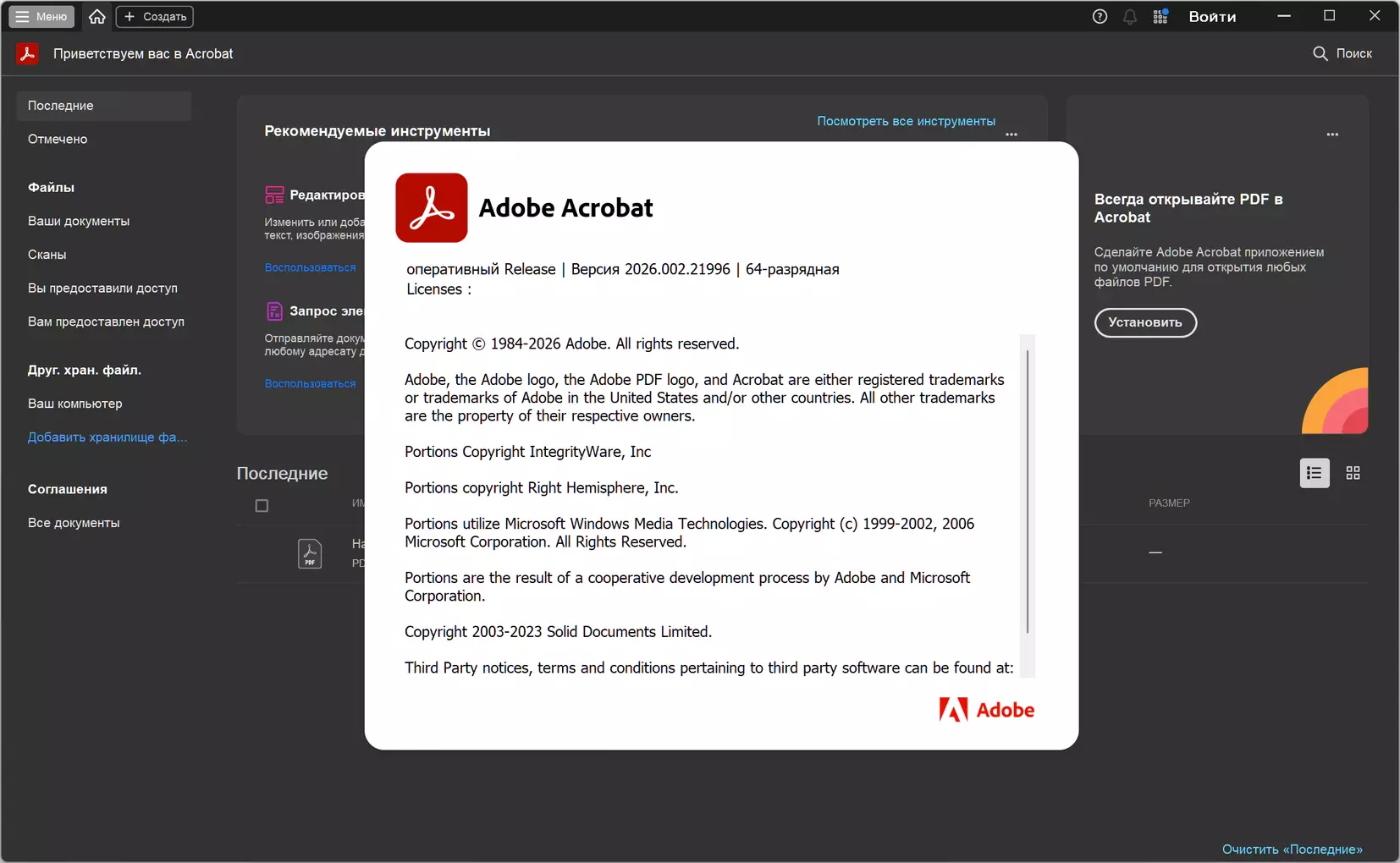Screen dimensions: 1400x863
Task: Click the version text 2026.002.21996
Action: 677,269
